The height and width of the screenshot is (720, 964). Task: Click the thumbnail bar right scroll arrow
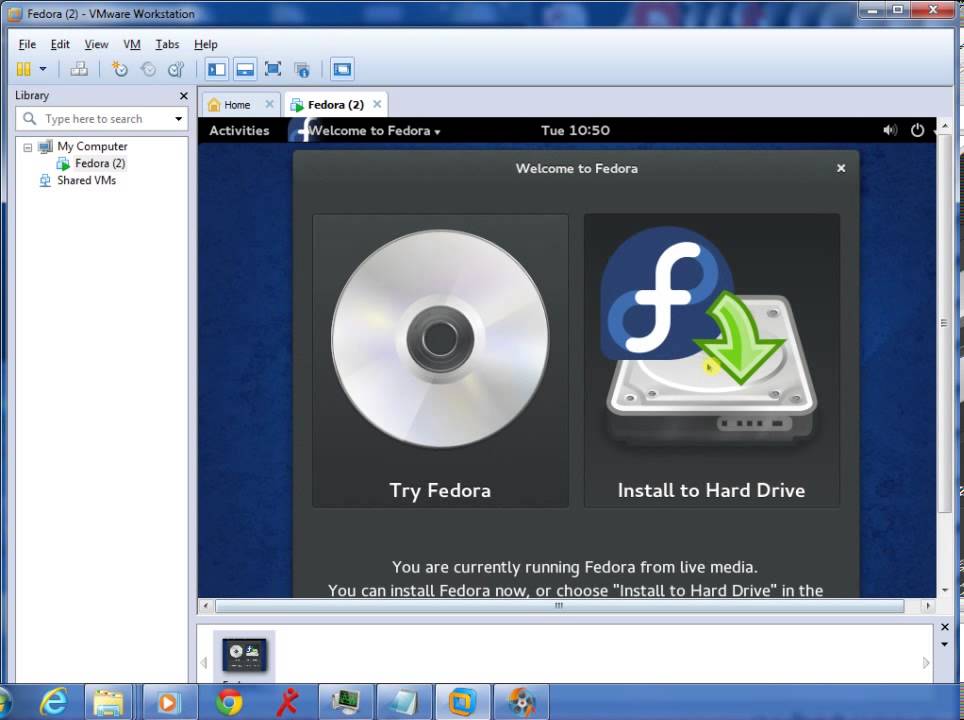pos(926,663)
